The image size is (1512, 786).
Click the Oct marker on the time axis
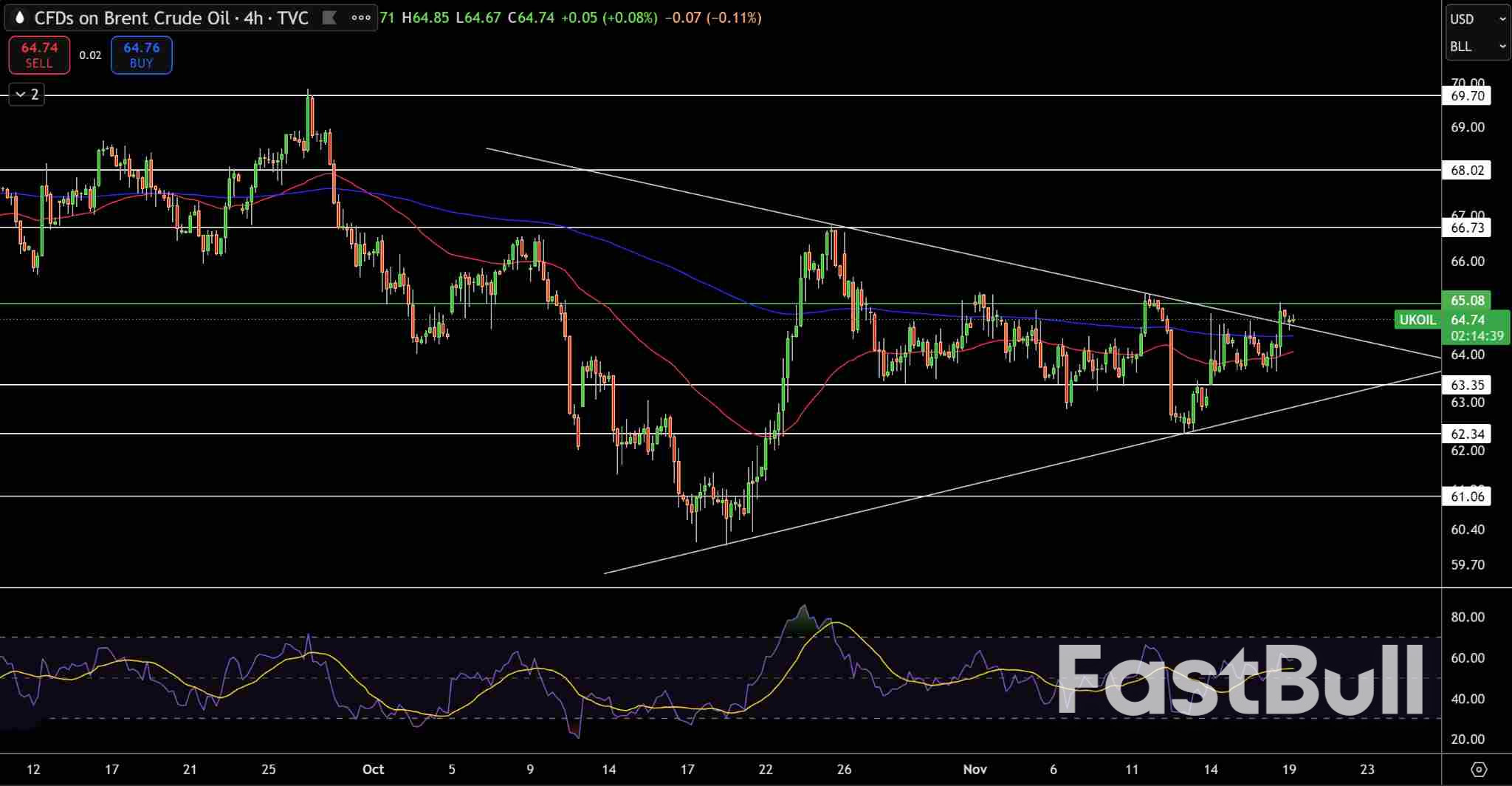(x=373, y=769)
